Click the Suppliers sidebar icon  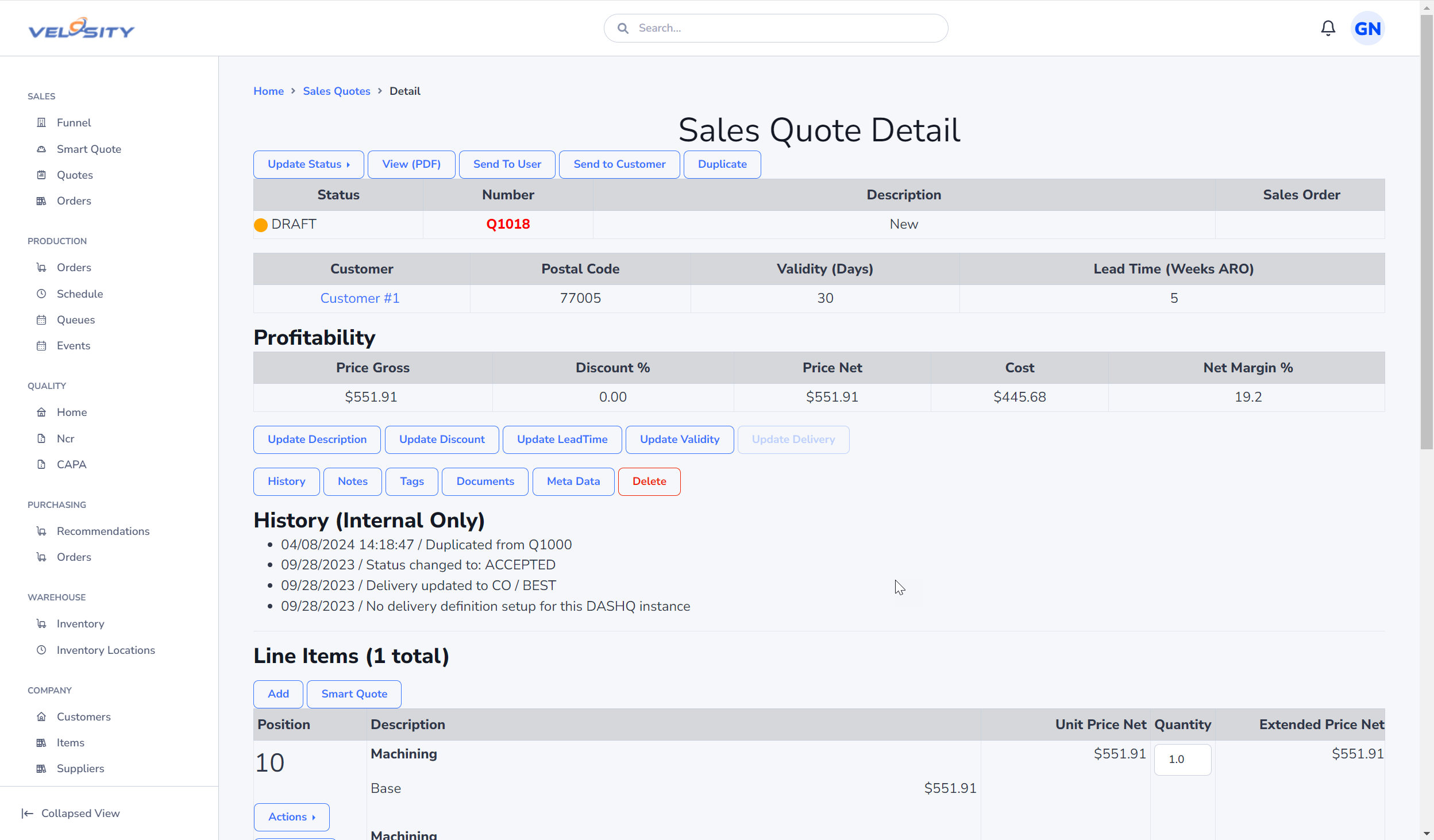coord(41,768)
